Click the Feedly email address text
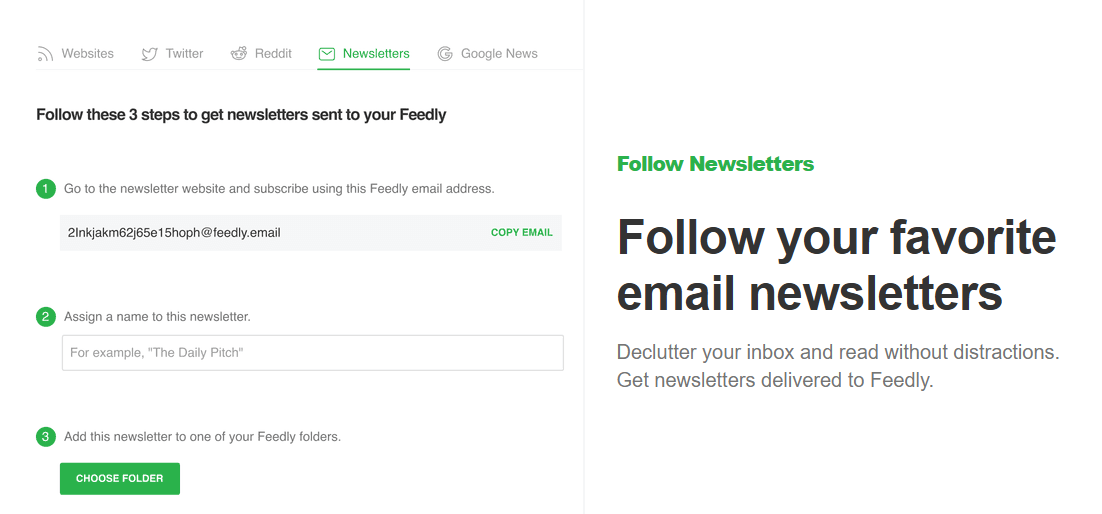Image resolution: width=1102 pixels, height=514 pixels. click(x=174, y=233)
